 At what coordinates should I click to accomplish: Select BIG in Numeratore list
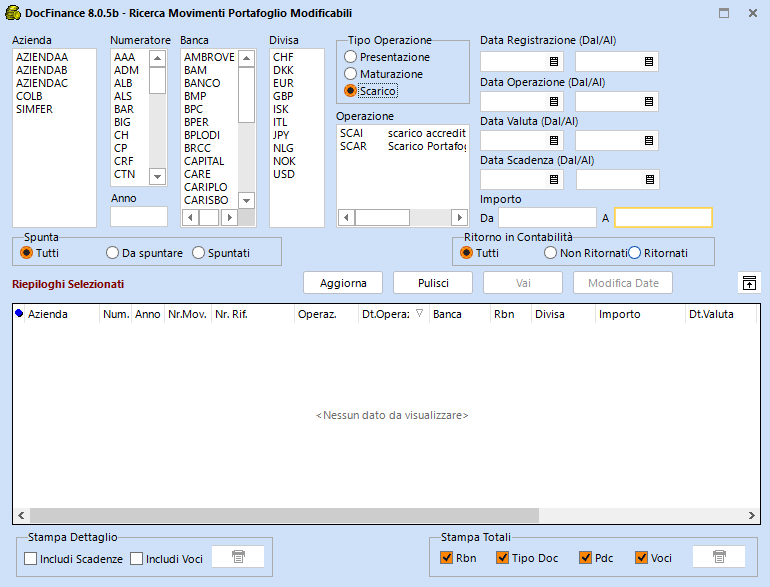130,122
